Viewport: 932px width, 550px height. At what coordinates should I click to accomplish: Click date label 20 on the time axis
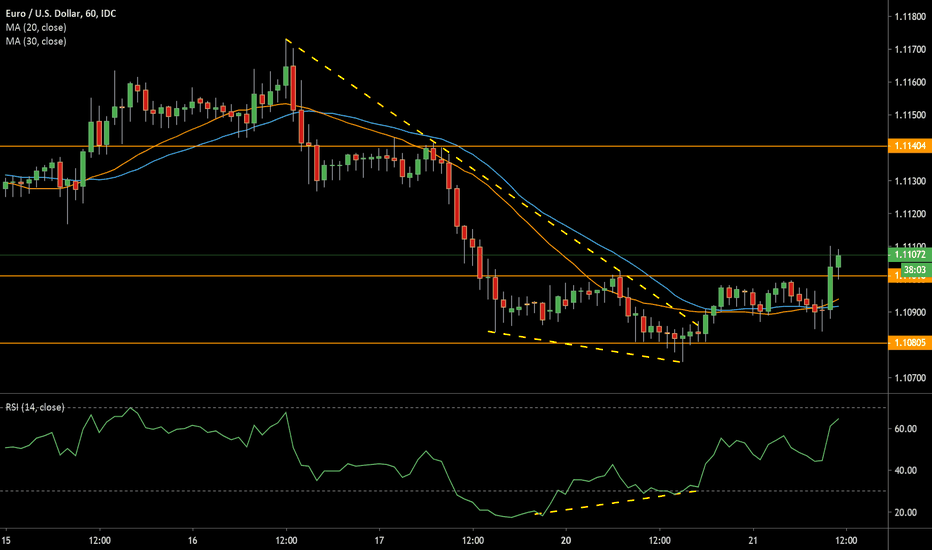567,538
